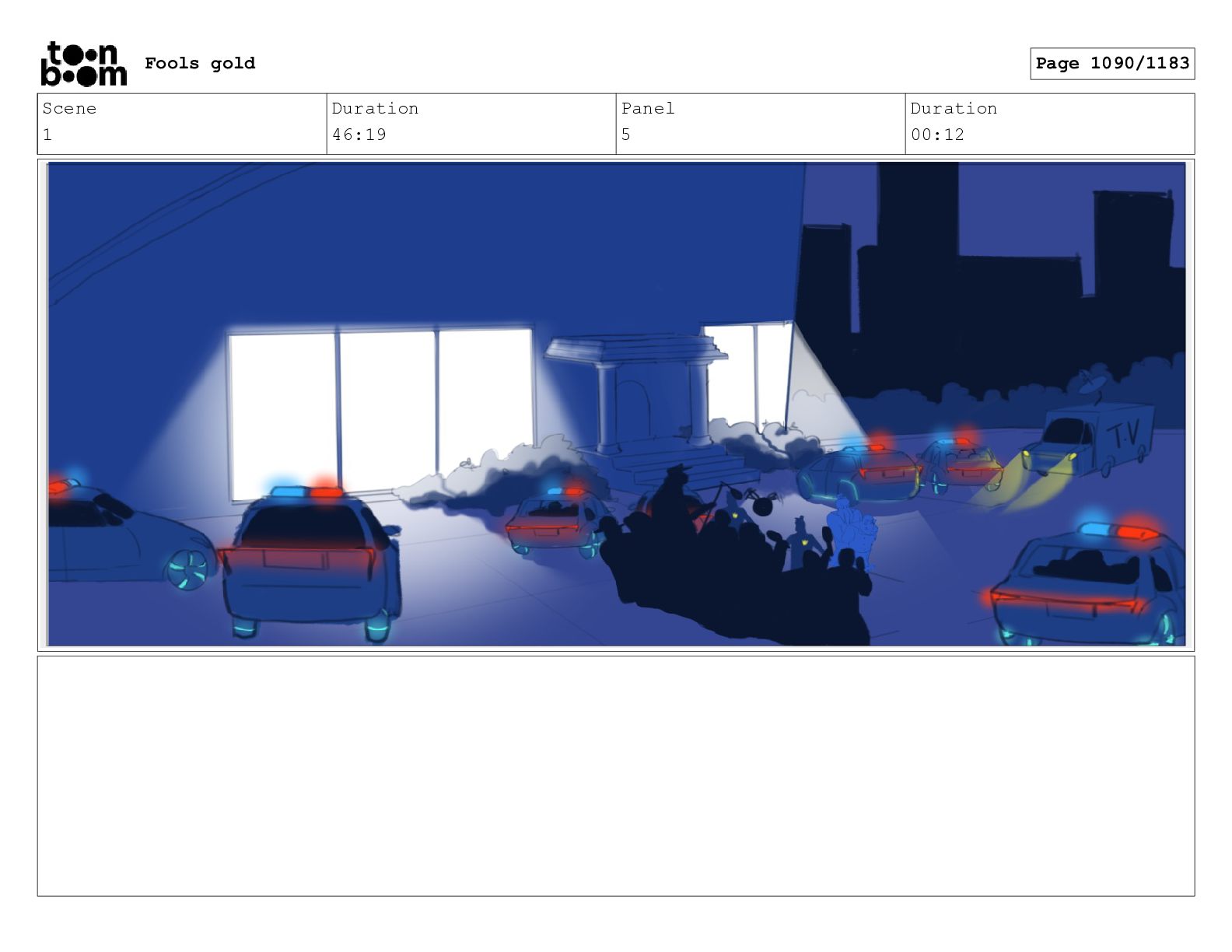Select the Fools gold project title
This screenshot has width=1232, height=952.
pyautogui.click(x=200, y=63)
